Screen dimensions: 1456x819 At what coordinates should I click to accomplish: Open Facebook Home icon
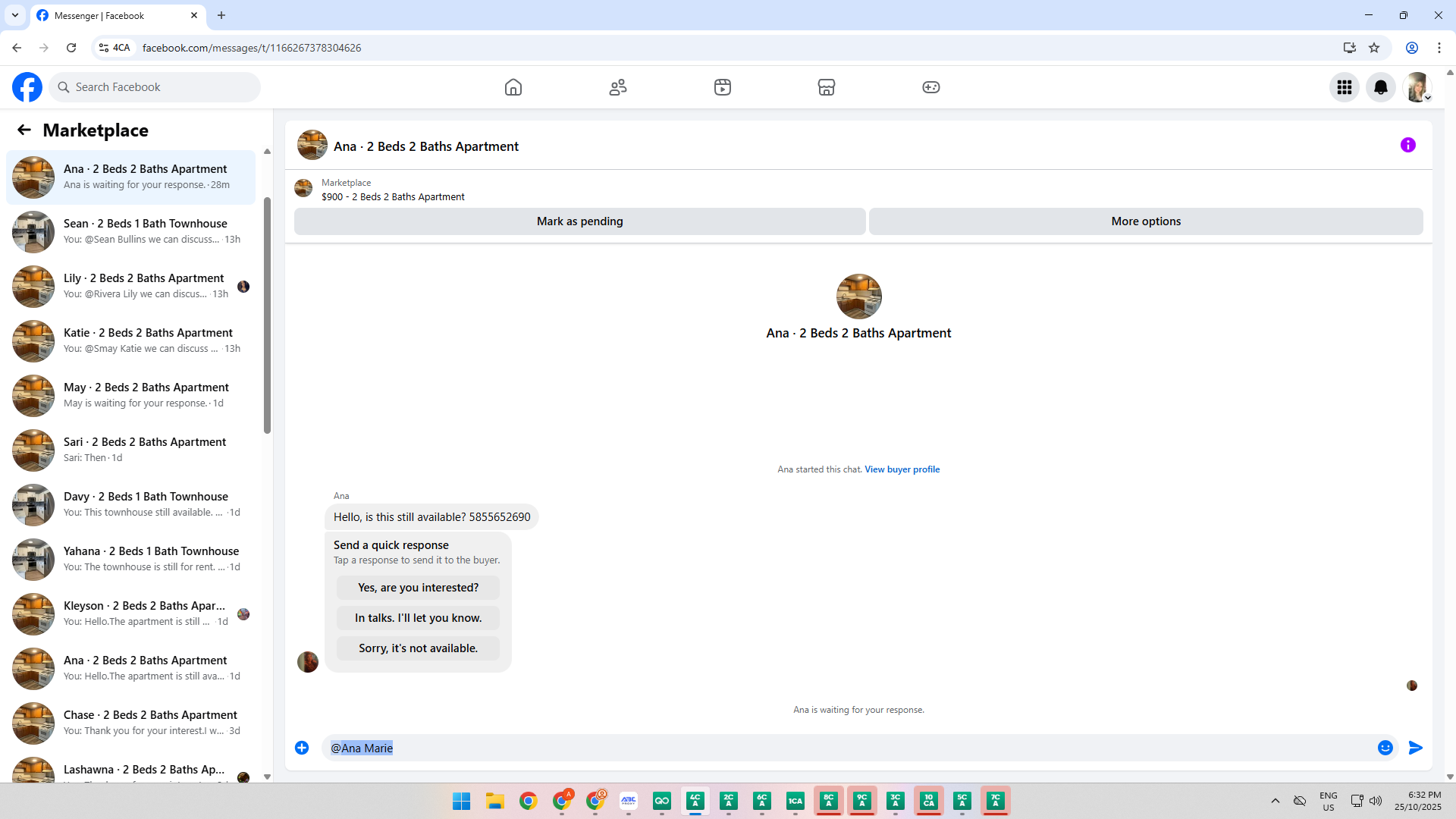(x=513, y=87)
